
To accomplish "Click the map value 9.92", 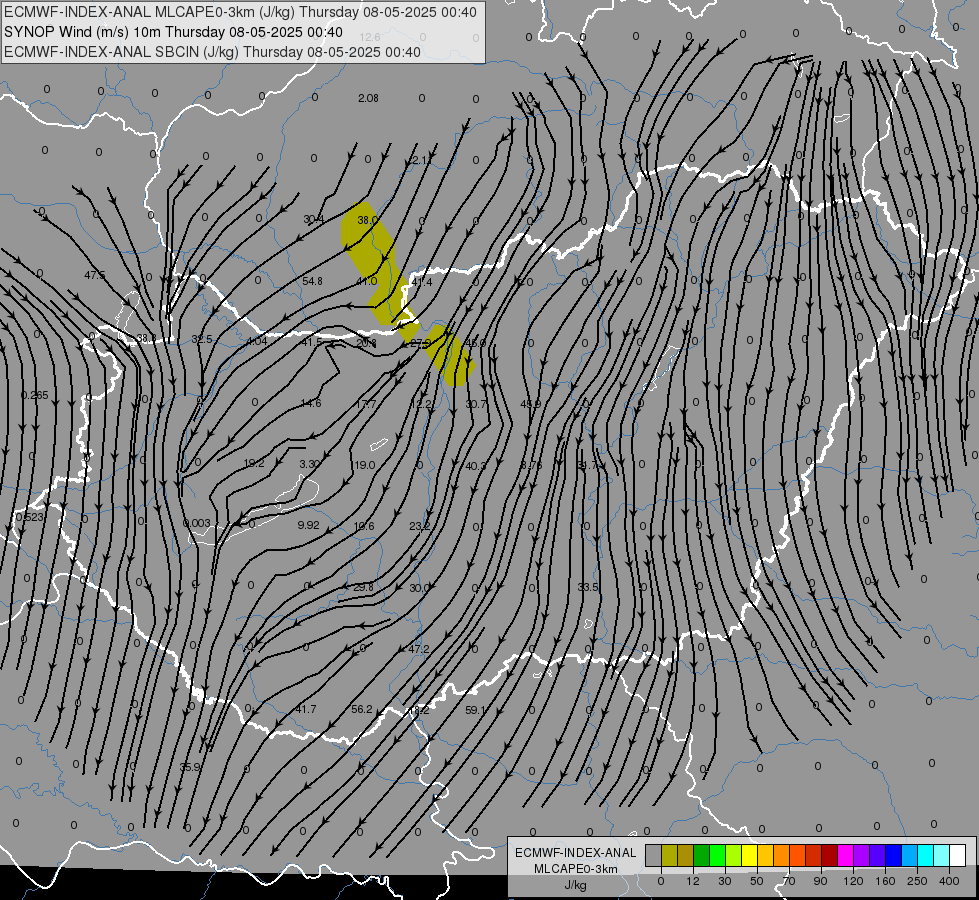I will (308, 525).
